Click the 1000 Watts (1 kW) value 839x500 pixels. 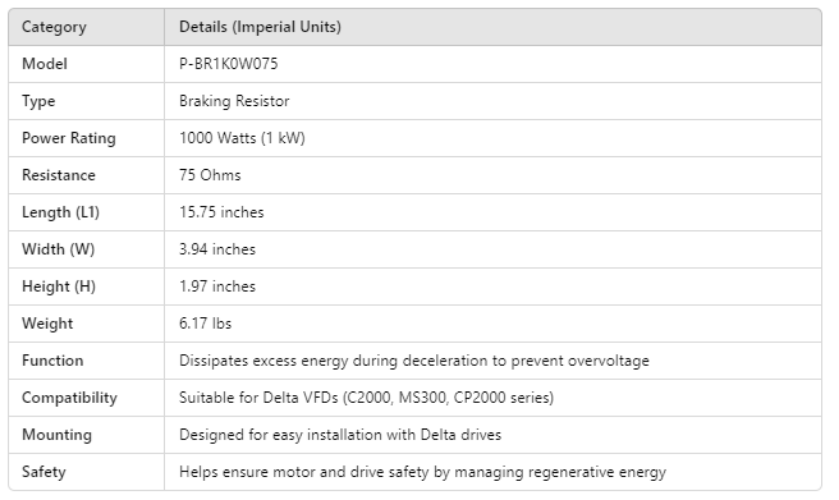pyautogui.click(x=241, y=138)
